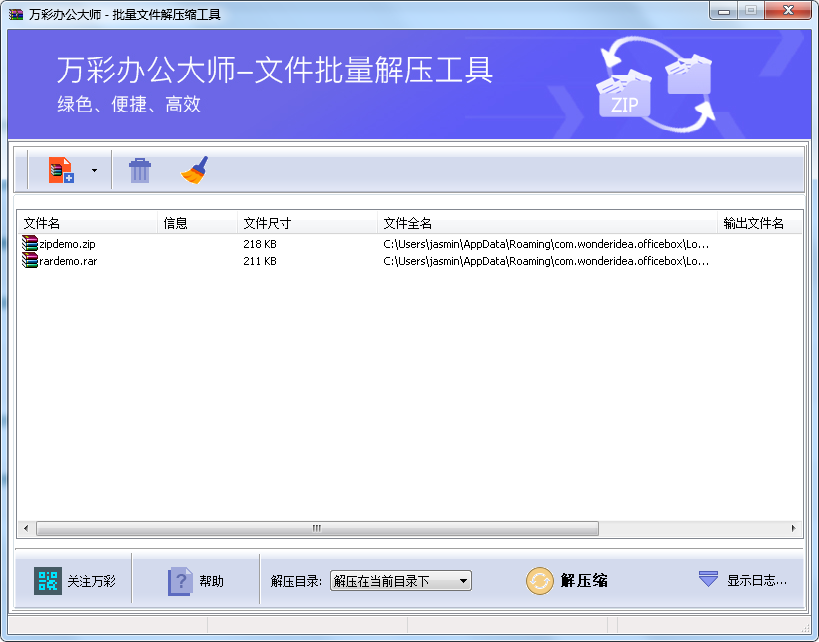Click the 信息 column header

(x=197, y=224)
